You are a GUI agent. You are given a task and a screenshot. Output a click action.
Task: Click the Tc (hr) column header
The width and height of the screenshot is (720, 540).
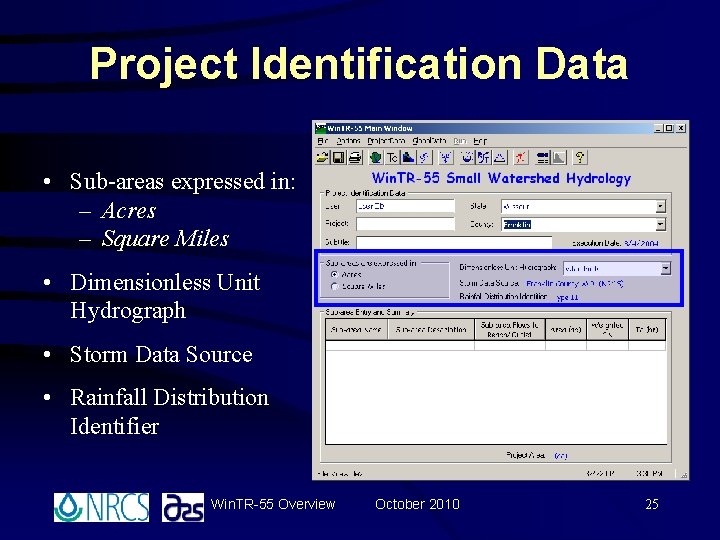(x=647, y=329)
